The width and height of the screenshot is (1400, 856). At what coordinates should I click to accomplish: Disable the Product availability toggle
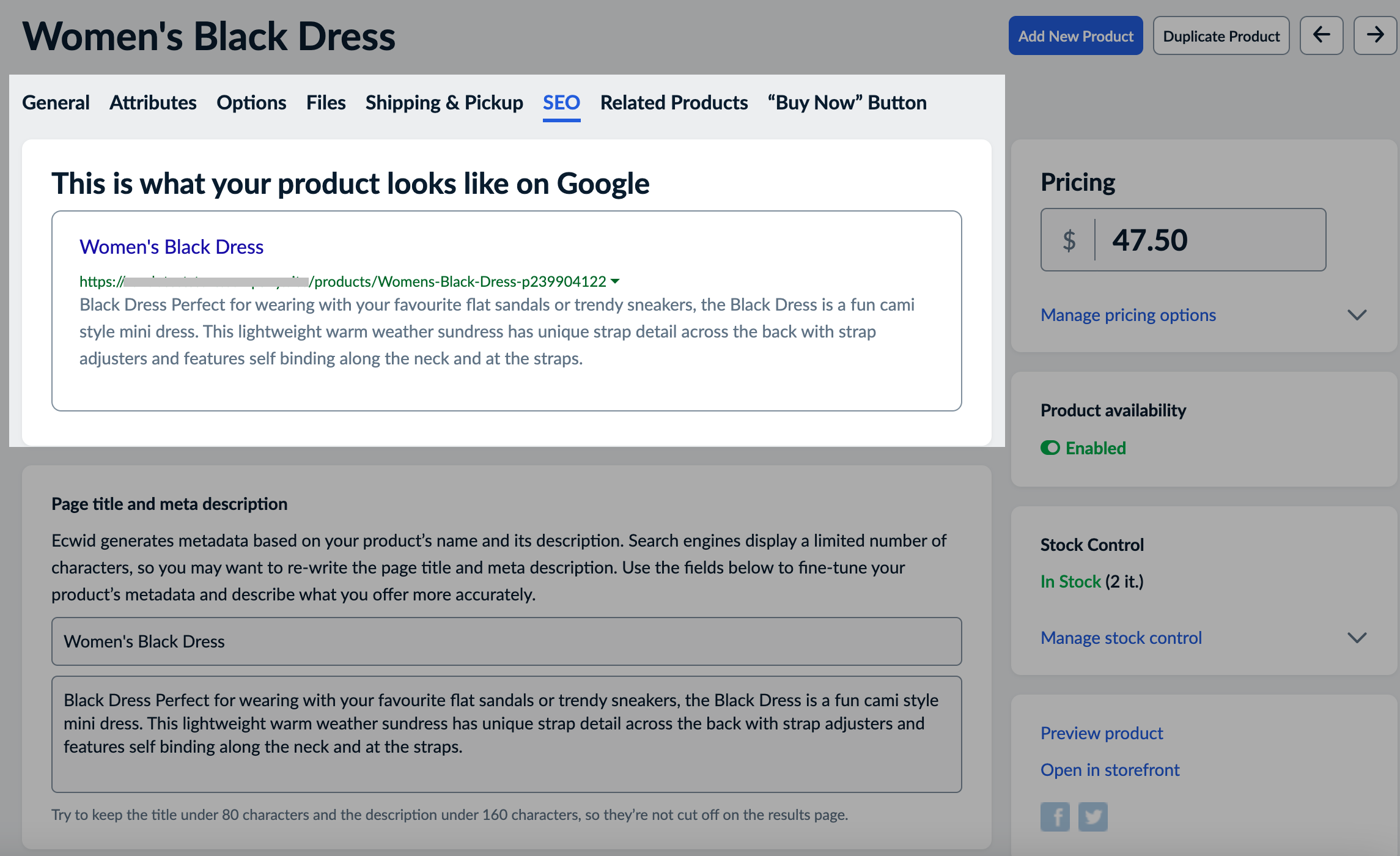pyautogui.click(x=1050, y=448)
